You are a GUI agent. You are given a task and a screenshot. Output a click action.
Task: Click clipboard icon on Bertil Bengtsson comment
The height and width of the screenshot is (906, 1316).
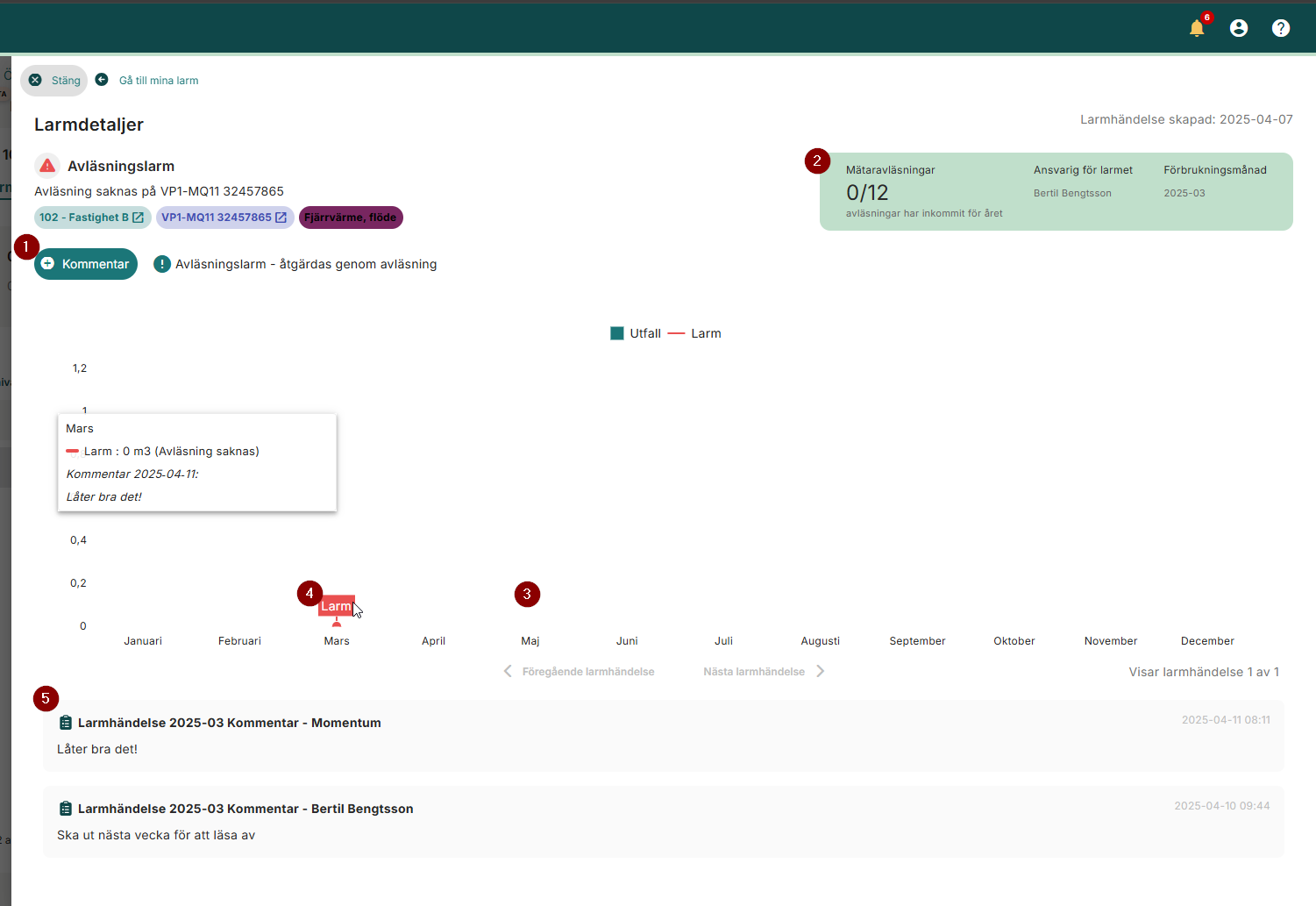[x=65, y=809]
